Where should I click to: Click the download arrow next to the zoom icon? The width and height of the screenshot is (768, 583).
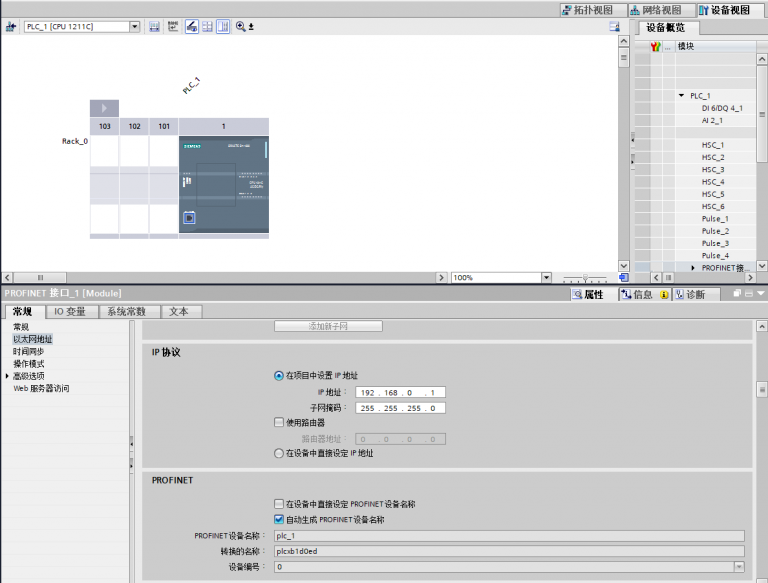pyautogui.click(x=251, y=27)
